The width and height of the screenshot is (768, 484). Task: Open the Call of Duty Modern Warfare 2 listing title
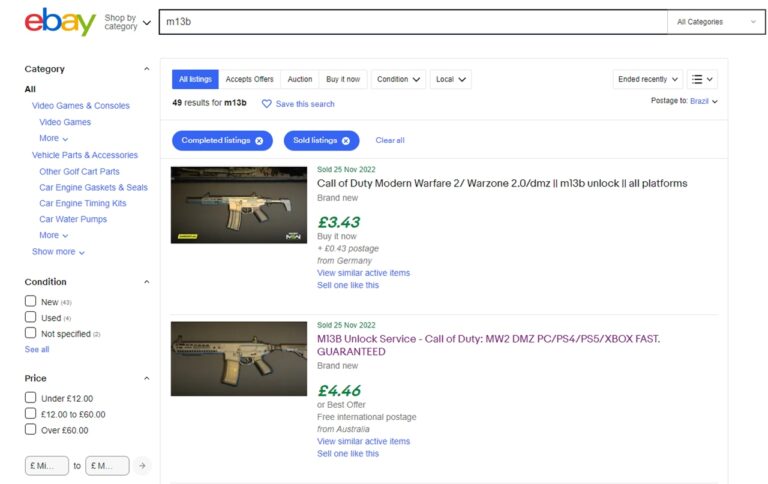point(502,184)
